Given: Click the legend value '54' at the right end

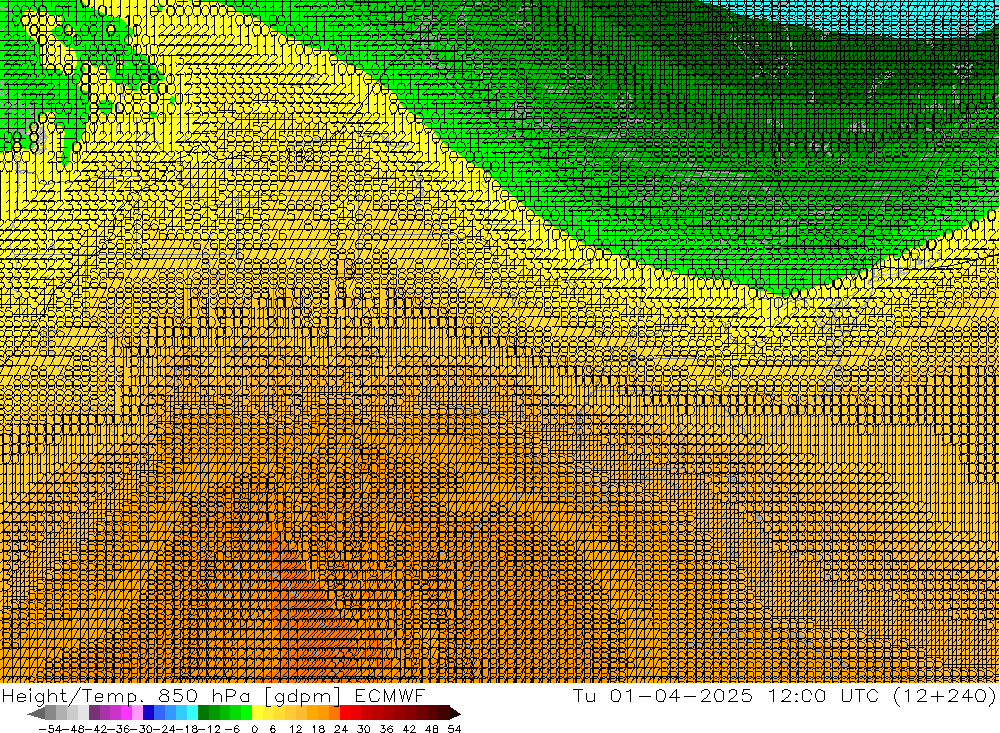Looking at the screenshot, I should pos(454,729).
